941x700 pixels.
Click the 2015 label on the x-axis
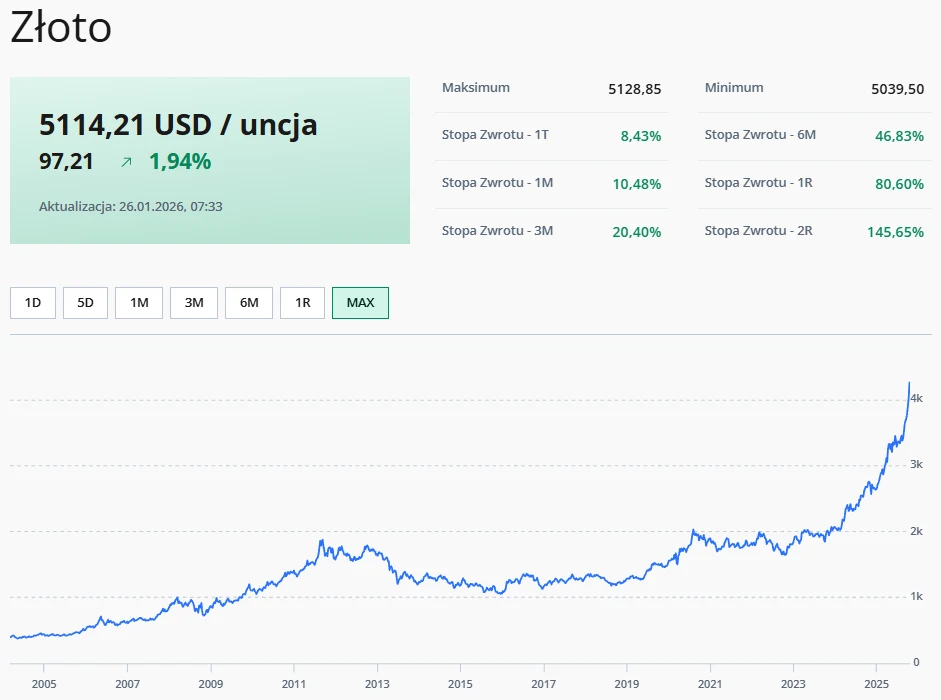(x=460, y=684)
